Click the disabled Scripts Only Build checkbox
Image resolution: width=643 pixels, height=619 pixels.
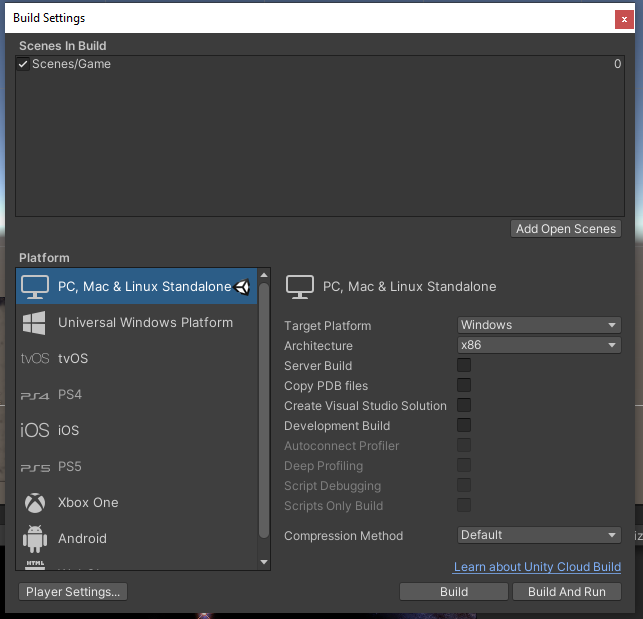(464, 505)
